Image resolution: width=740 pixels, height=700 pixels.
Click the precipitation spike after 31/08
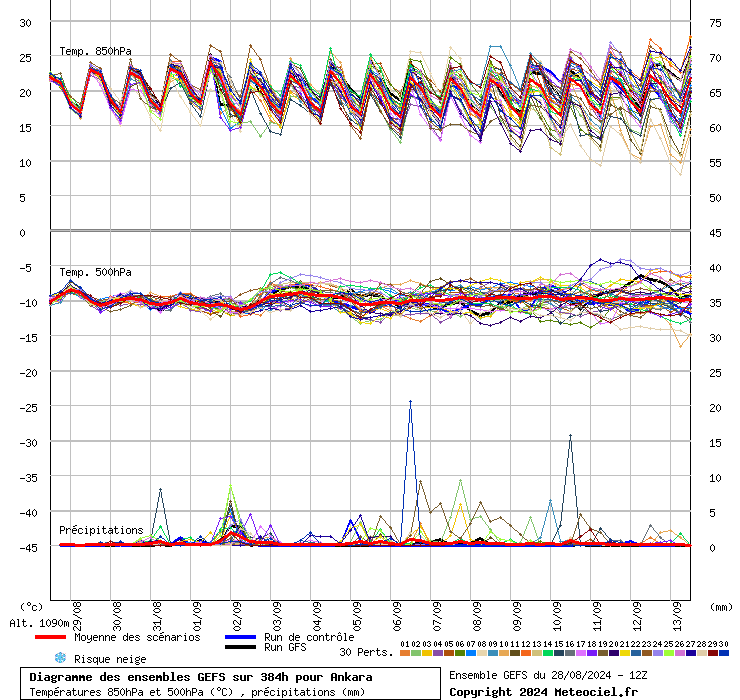(x=160, y=490)
